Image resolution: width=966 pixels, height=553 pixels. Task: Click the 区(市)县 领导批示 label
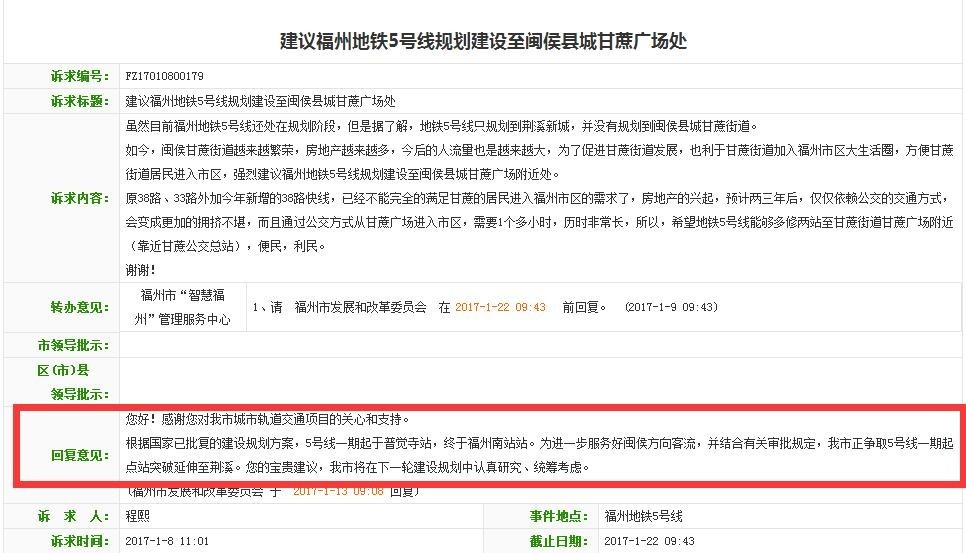coord(74,382)
